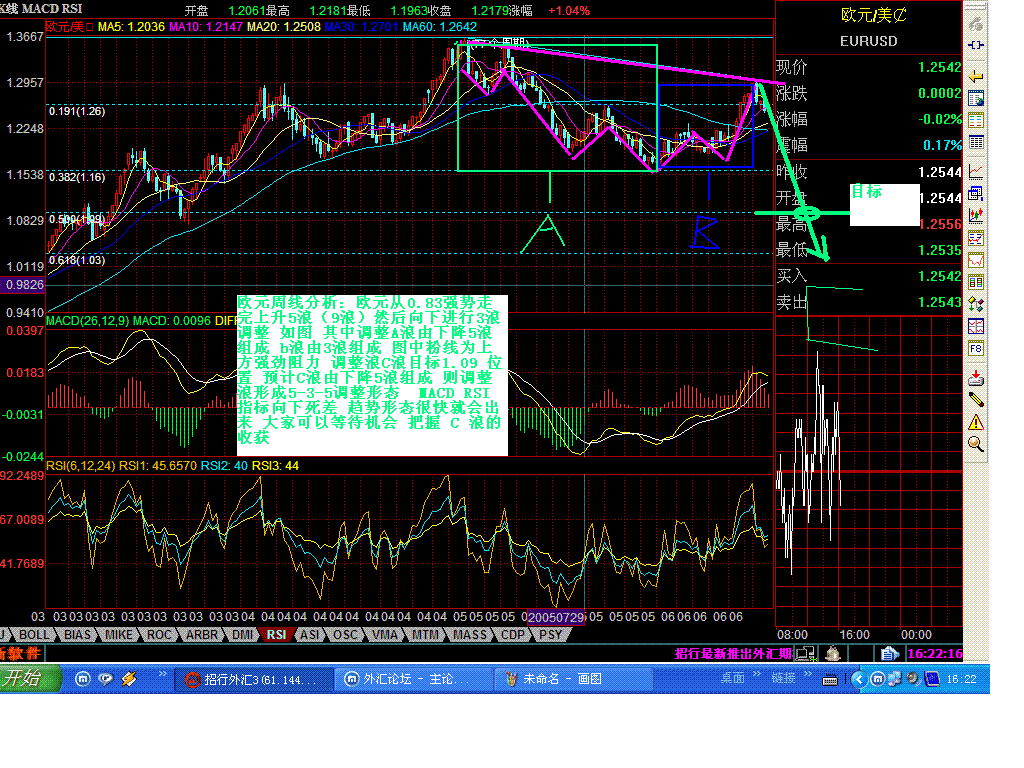
Task: Click the MA60: 1.2642 label
Action: pos(440,27)
